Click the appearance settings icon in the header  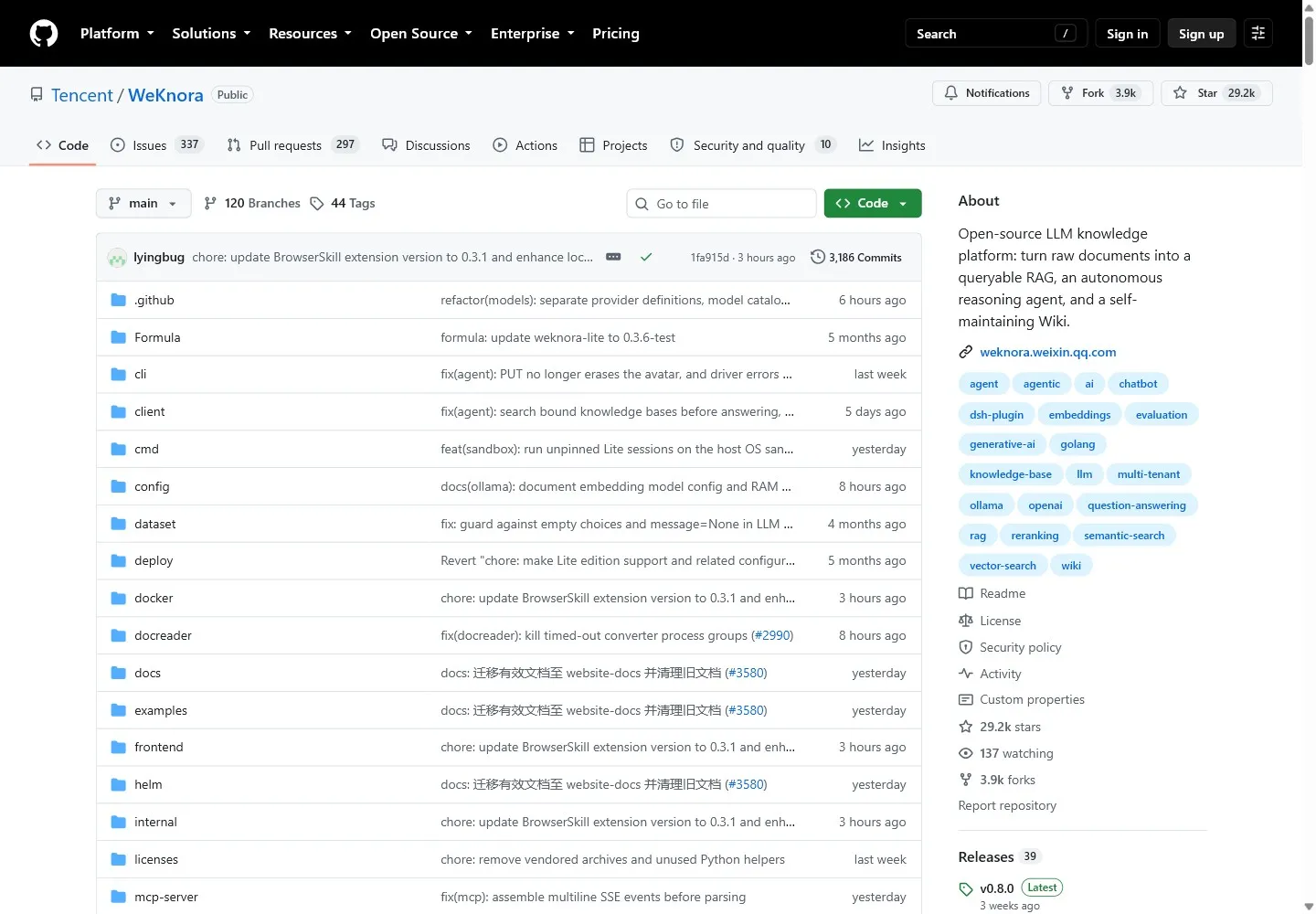point(1258,34)
